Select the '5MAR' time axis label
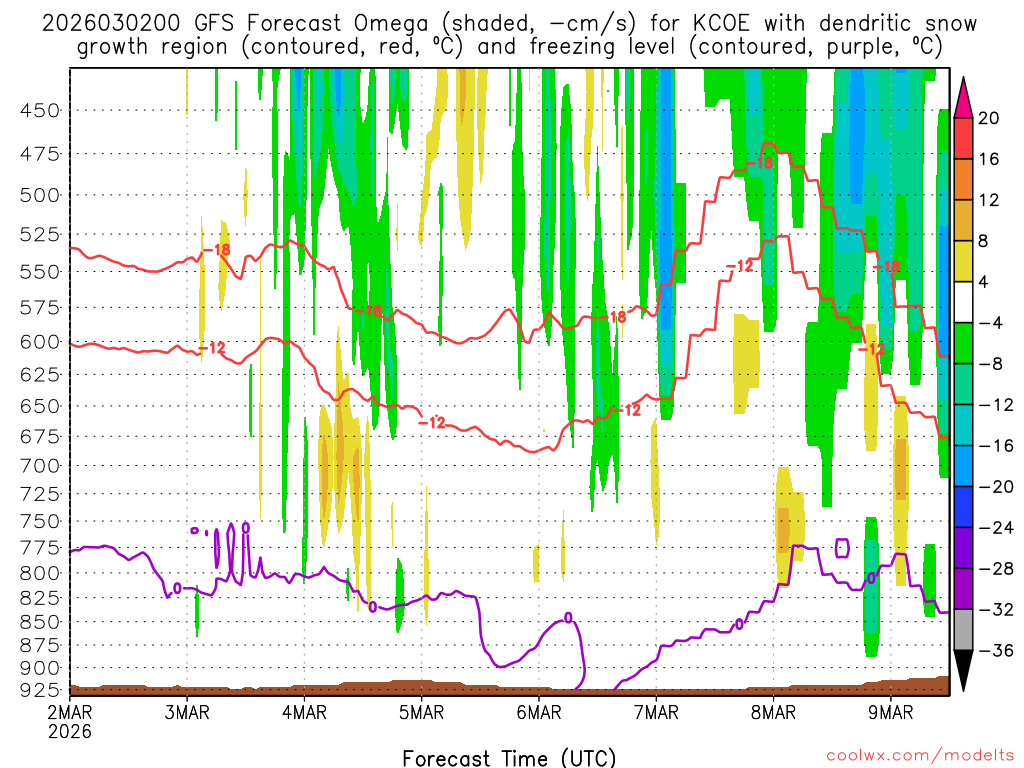The height and width of the screenshot is (768, 1024). pos(421,712)
